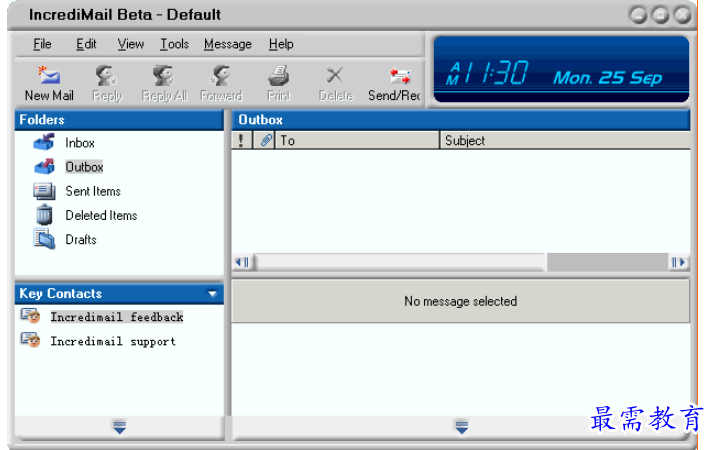This screenshot has width=712, height=450.
Task: Click the Send/Receive toolbar icon
Action: [399, 76]
